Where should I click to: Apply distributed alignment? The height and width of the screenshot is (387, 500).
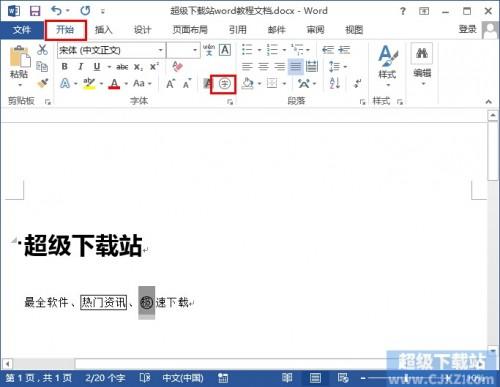pyautogui.click(x=312, y=67)
